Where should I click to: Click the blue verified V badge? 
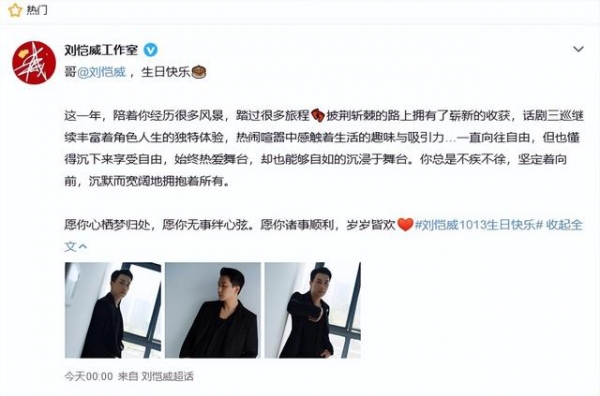(x=151, y=50)
